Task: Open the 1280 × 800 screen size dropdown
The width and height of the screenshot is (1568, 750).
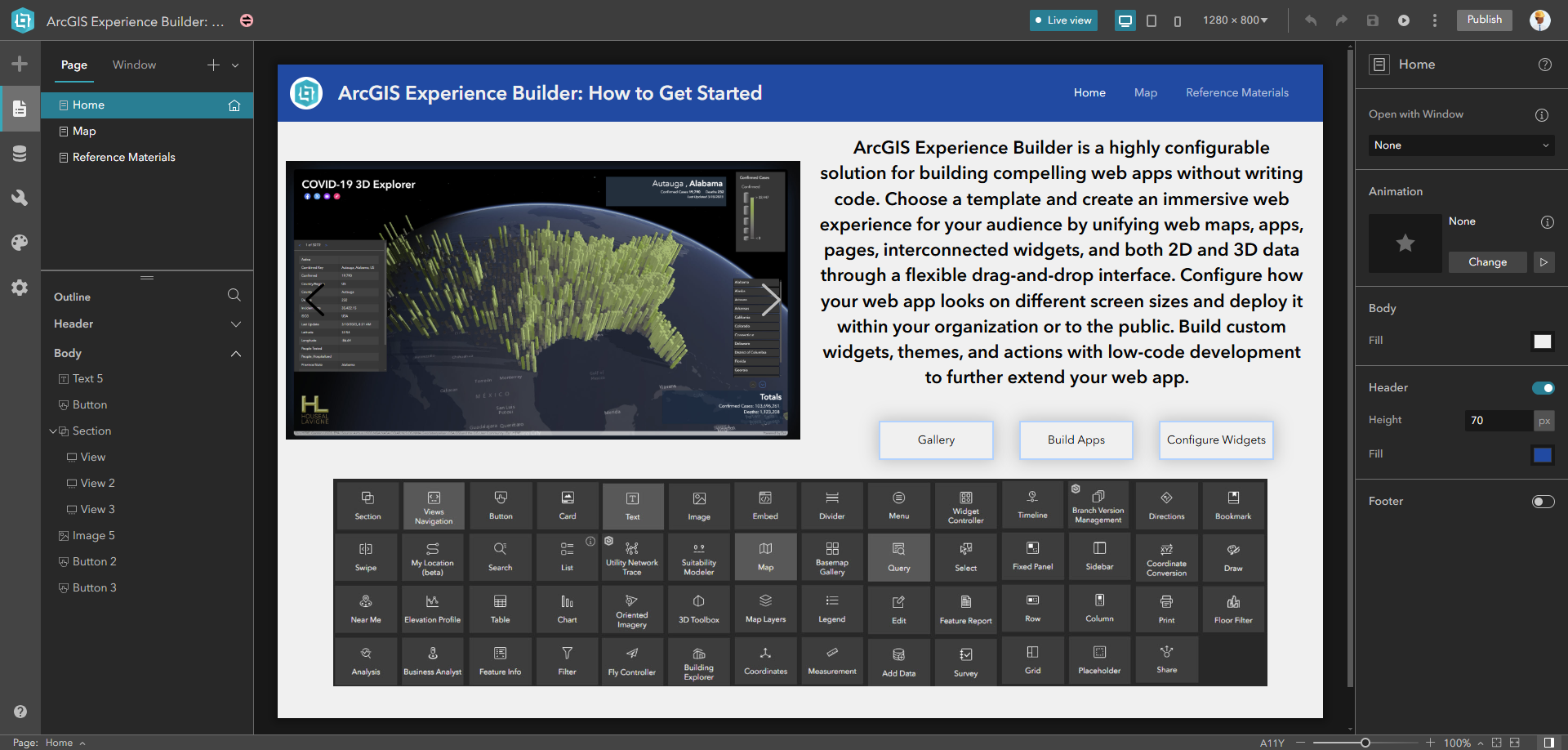Action: (x=1235, y=20)
